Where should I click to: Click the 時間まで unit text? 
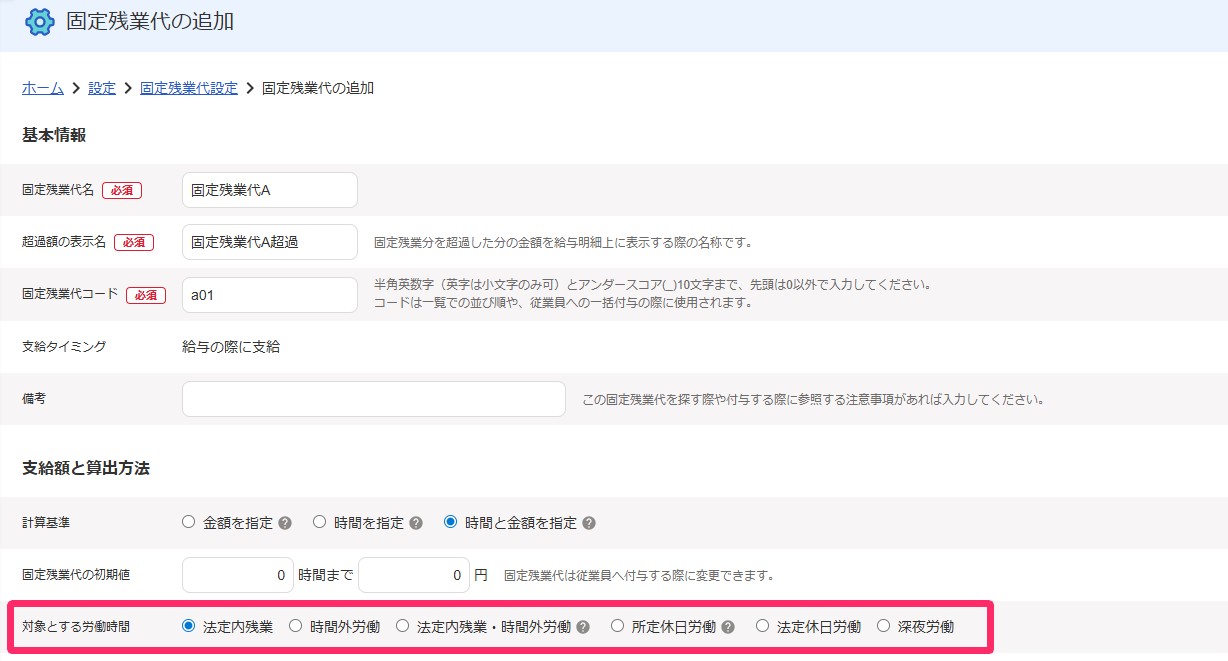click(x=326, y=575)
